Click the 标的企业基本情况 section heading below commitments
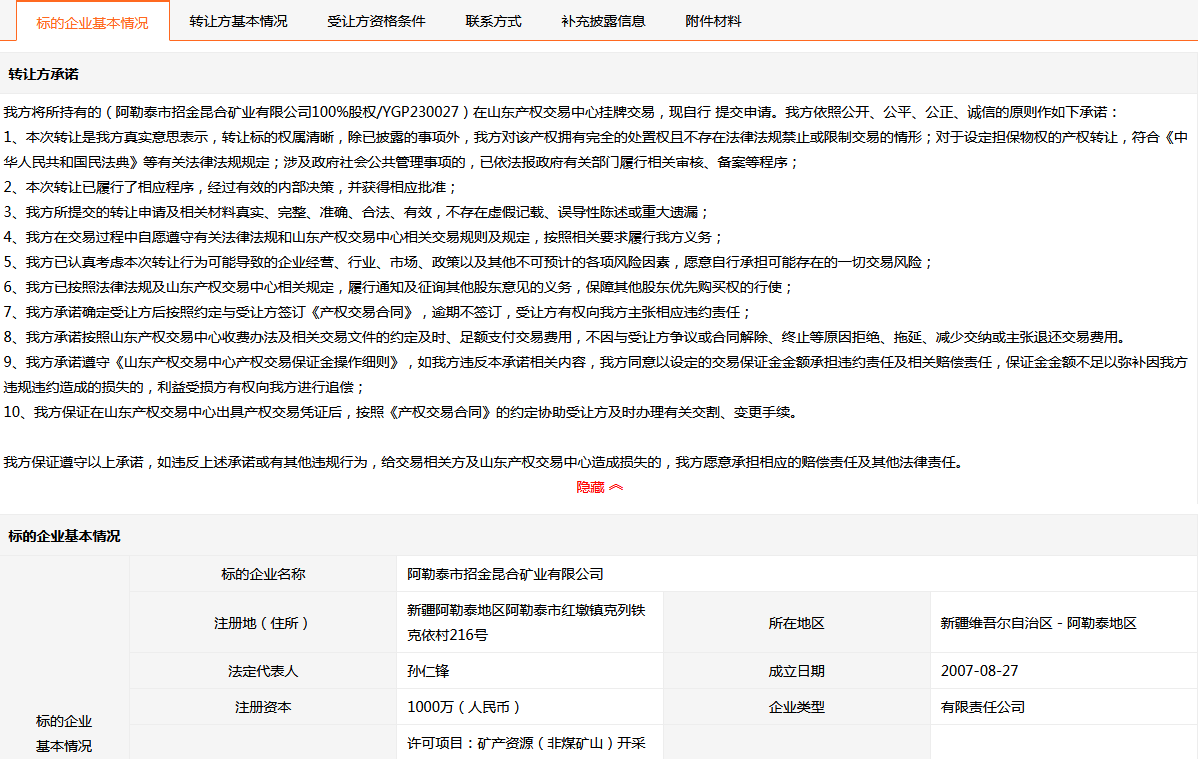This screenshot has height=759, width=1201. coord(64,536)
